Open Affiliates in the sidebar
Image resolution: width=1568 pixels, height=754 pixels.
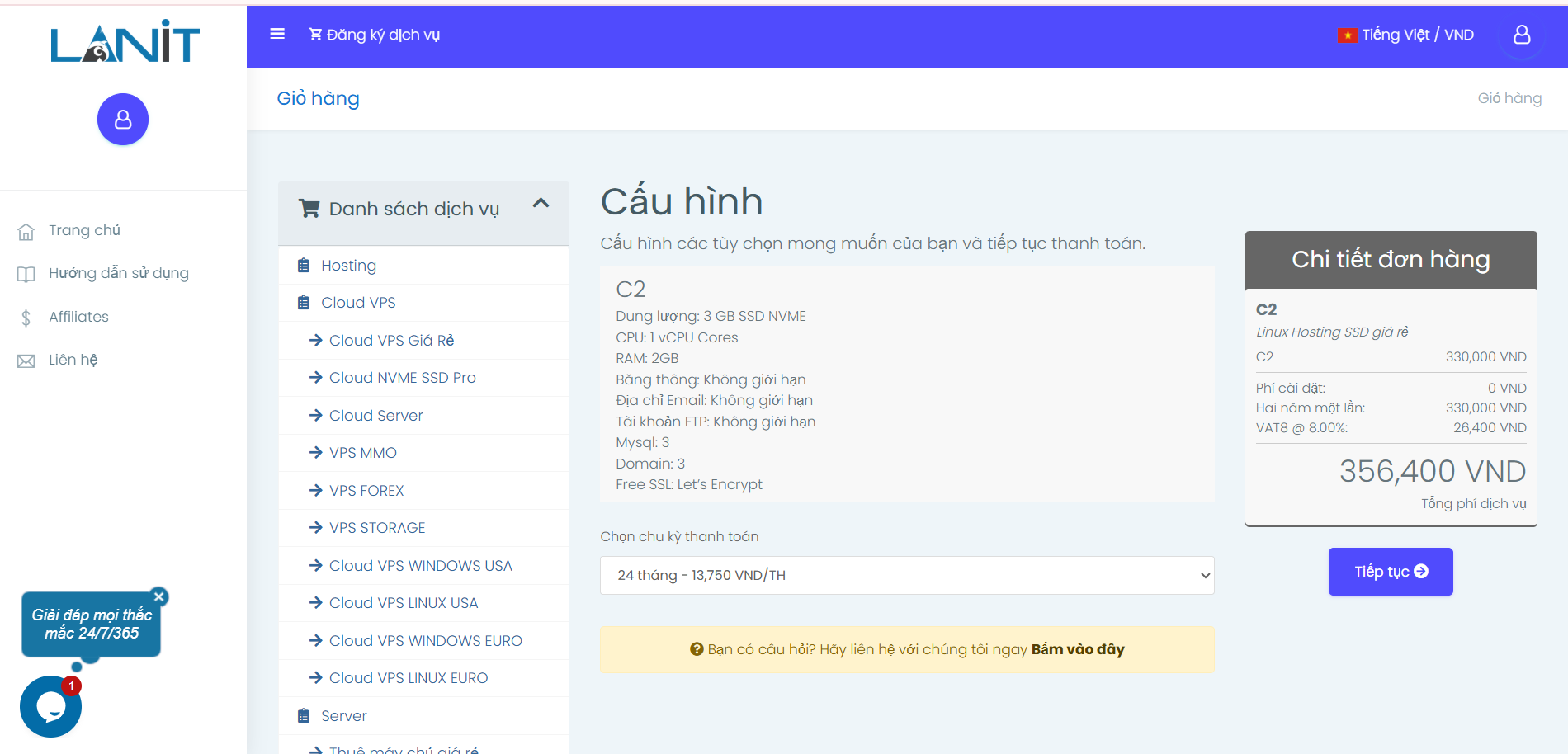pyautogui.click(x=78, y=317)
